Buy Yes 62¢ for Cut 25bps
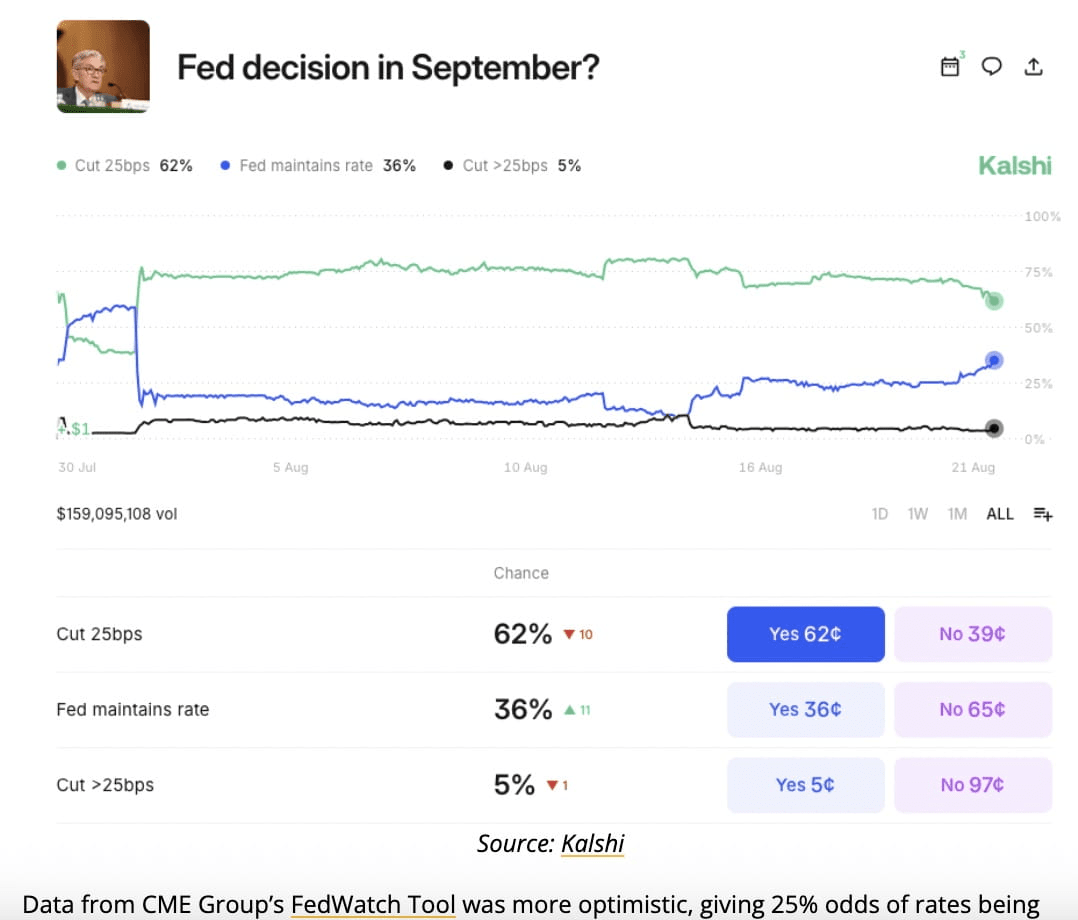 pyautogui.click(x=805, y=634)
